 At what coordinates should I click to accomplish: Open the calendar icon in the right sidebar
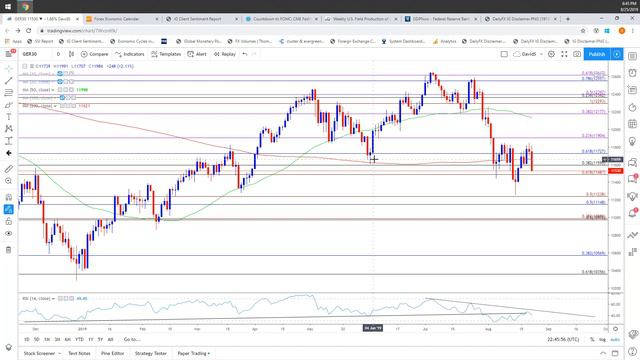(x=632, y=124)
